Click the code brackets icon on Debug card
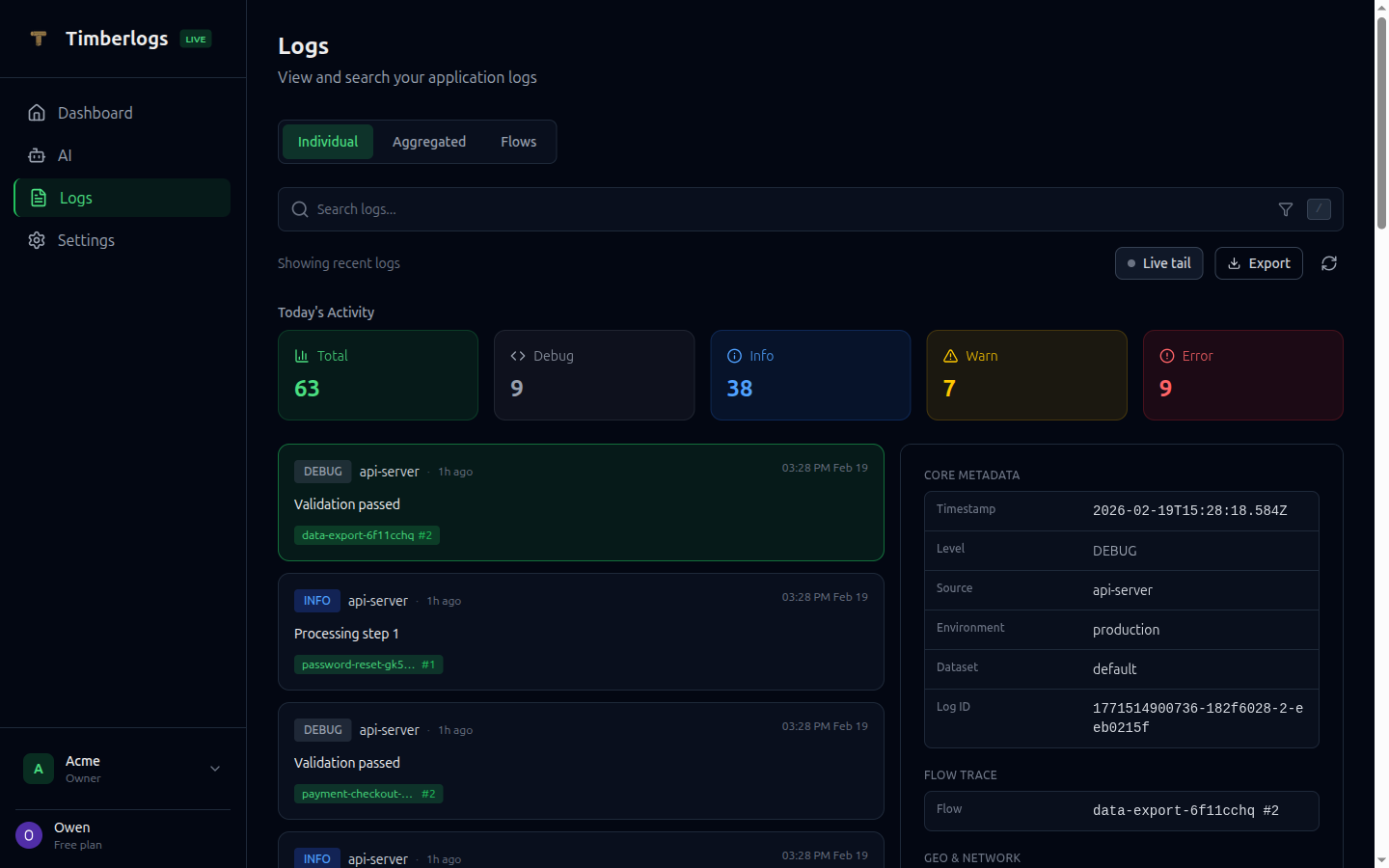Screen dimensions: 1389x868 (x=518, y=355)
